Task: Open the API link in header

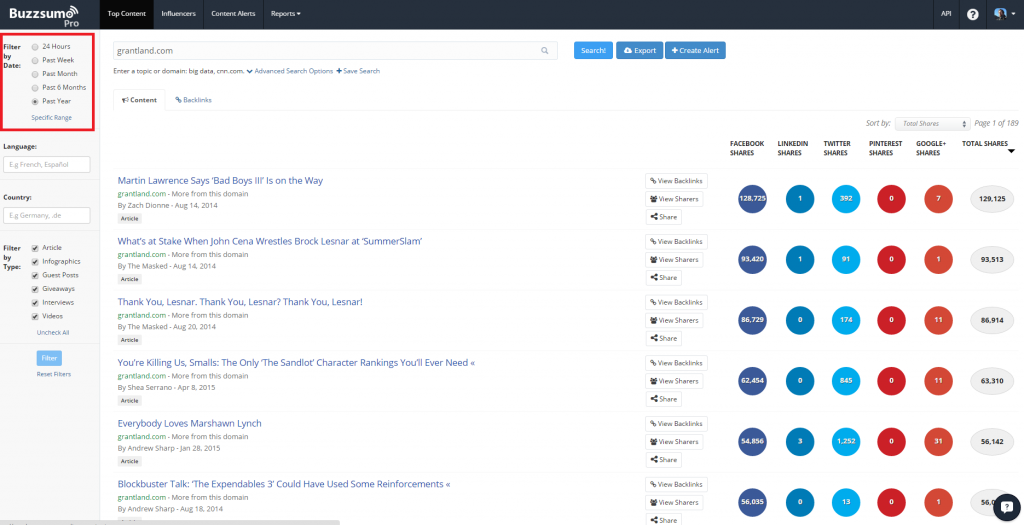Action: [946, 14]
